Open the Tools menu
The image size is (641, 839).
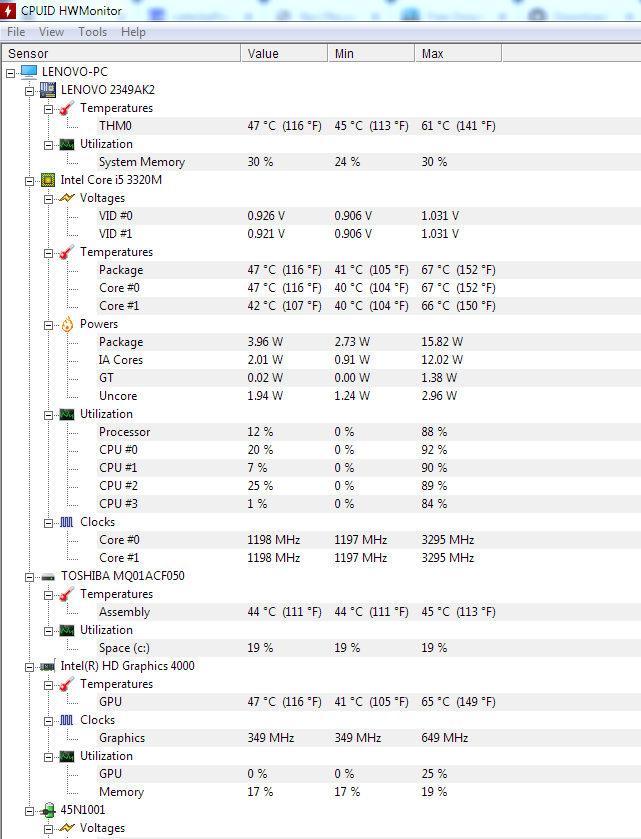click(x=93, y=32)
